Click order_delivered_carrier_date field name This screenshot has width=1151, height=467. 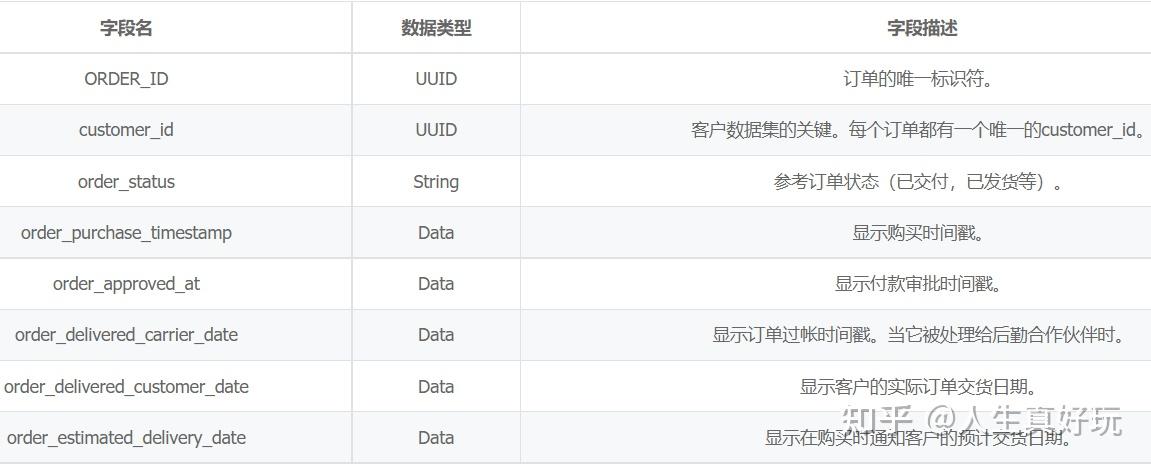(x=126, y=335)
